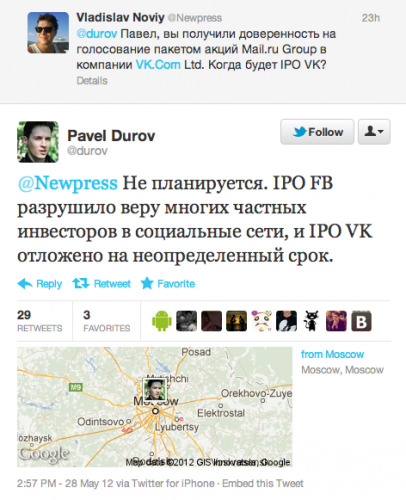The height and width of the screenshot is (500, 406).
Task: Expand Details under Vladislav's tweet
Action: pyautogui.click(x=92, y=81)
